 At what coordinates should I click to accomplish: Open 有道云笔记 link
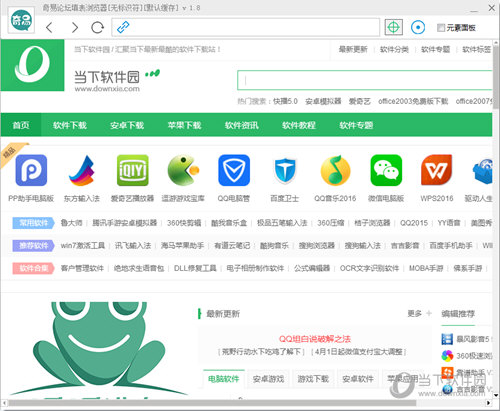point(232,246)
